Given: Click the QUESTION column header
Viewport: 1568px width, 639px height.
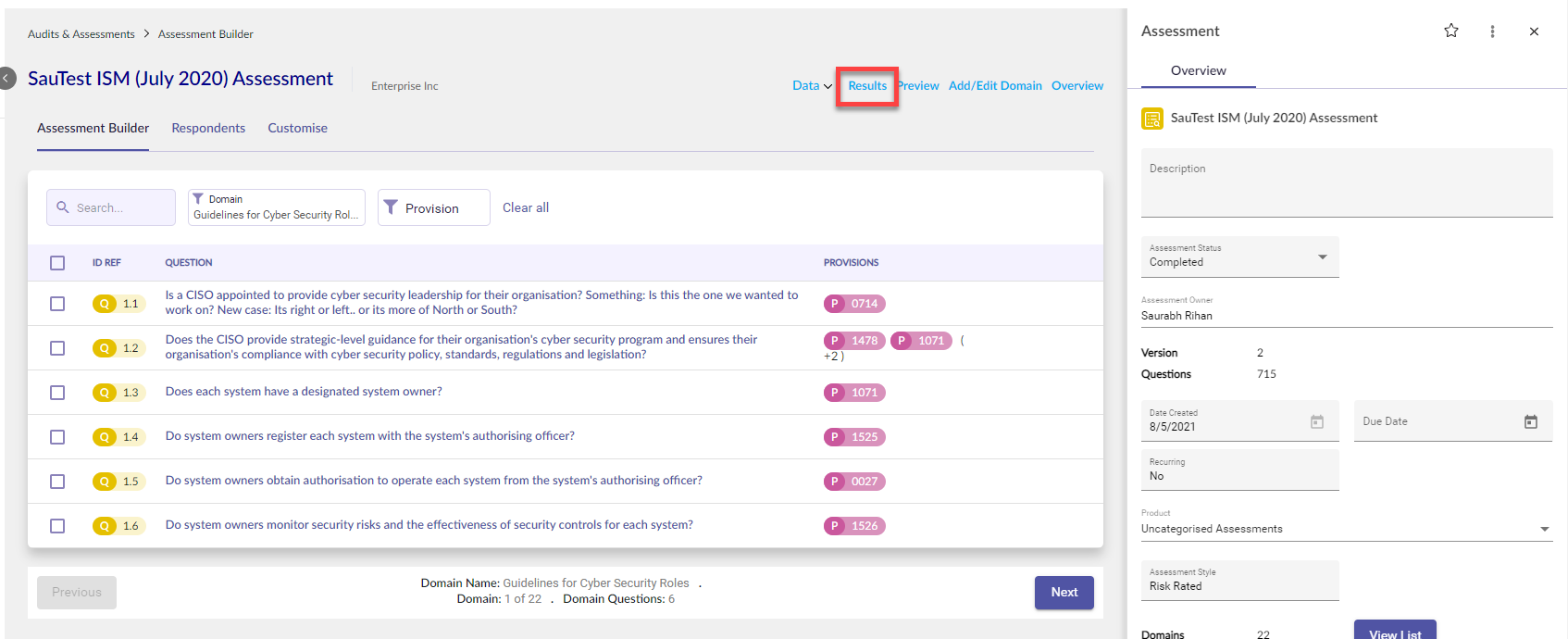Looking at the screenshot, I should pos(189,263).
